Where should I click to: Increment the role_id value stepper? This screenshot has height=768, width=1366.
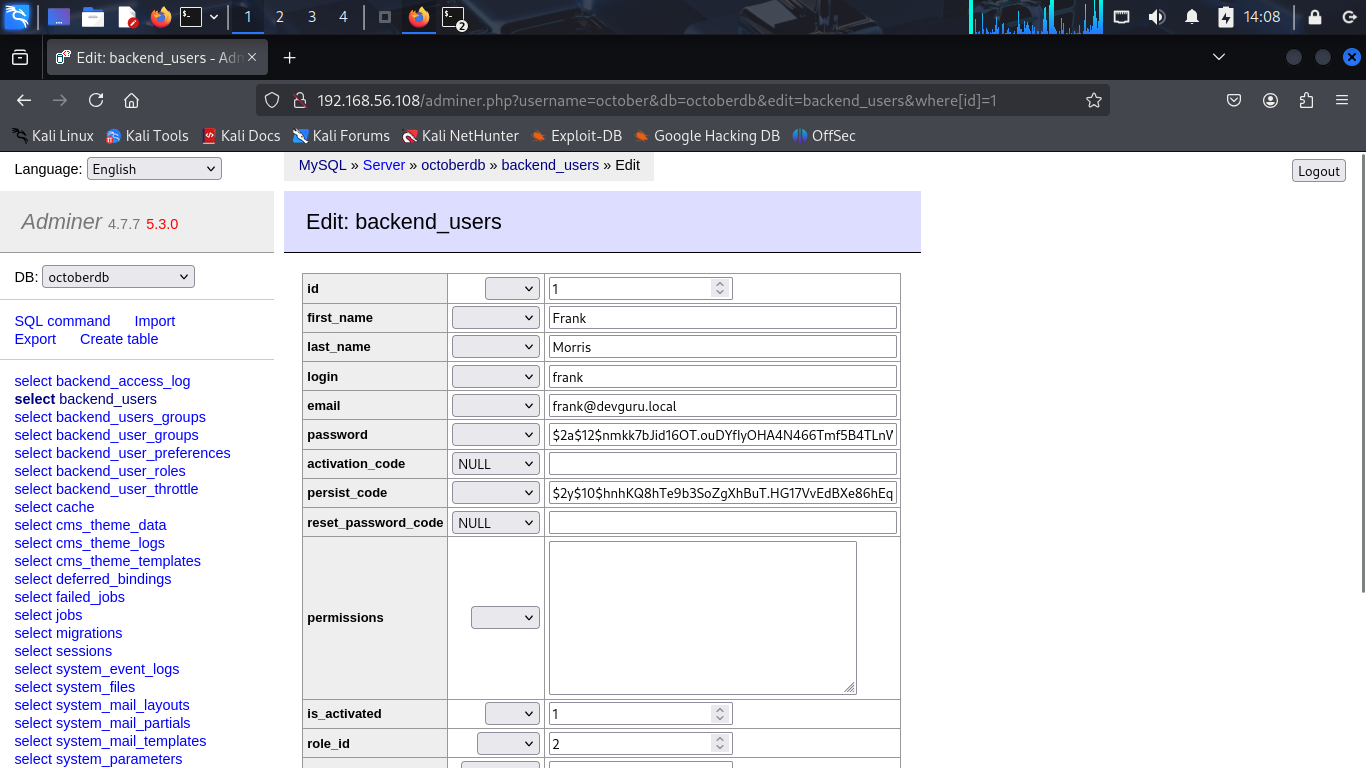719,739
